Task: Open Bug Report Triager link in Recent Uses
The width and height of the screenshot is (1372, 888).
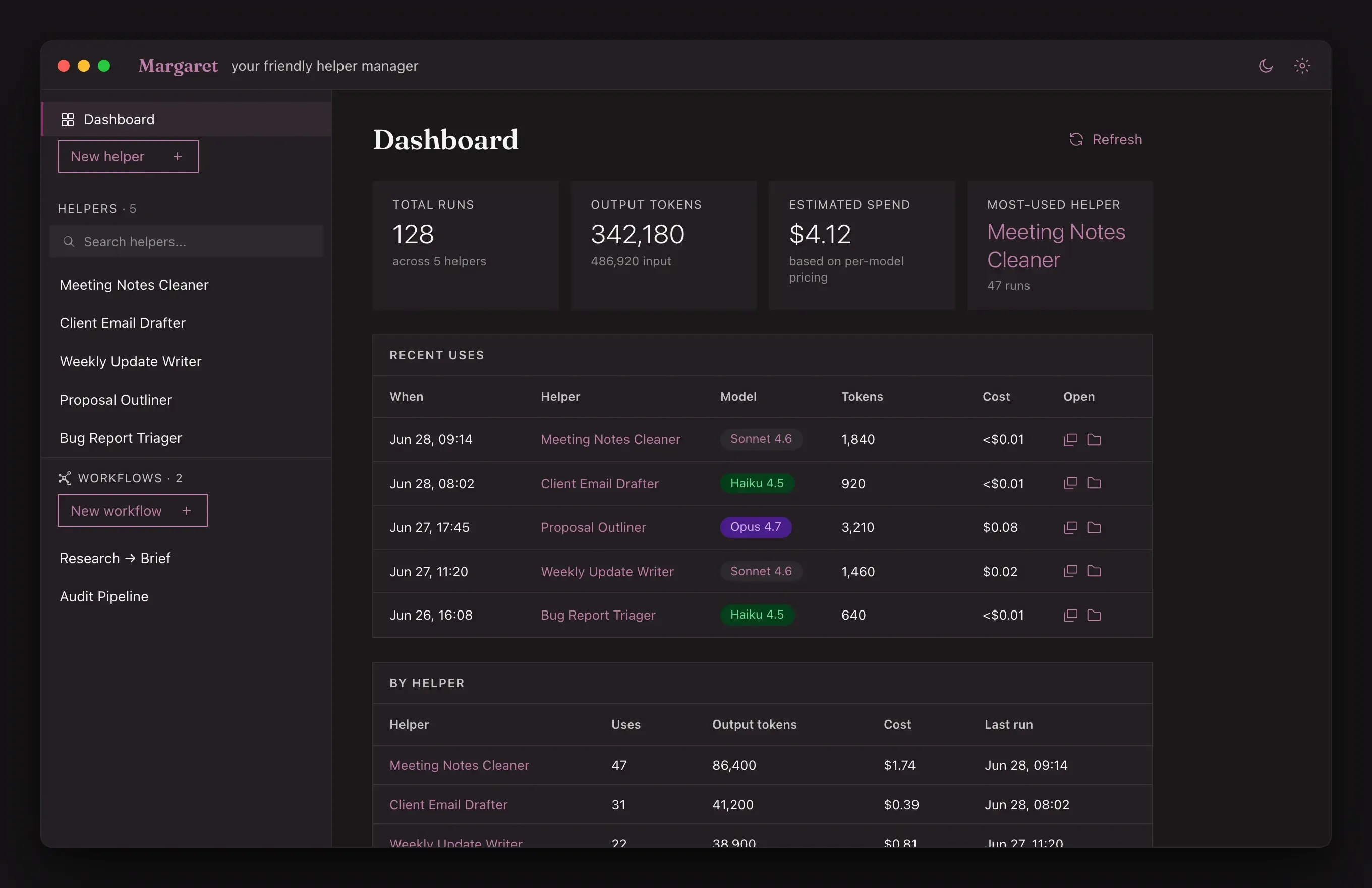Action: pyautogui.click(x=598, y=615)
